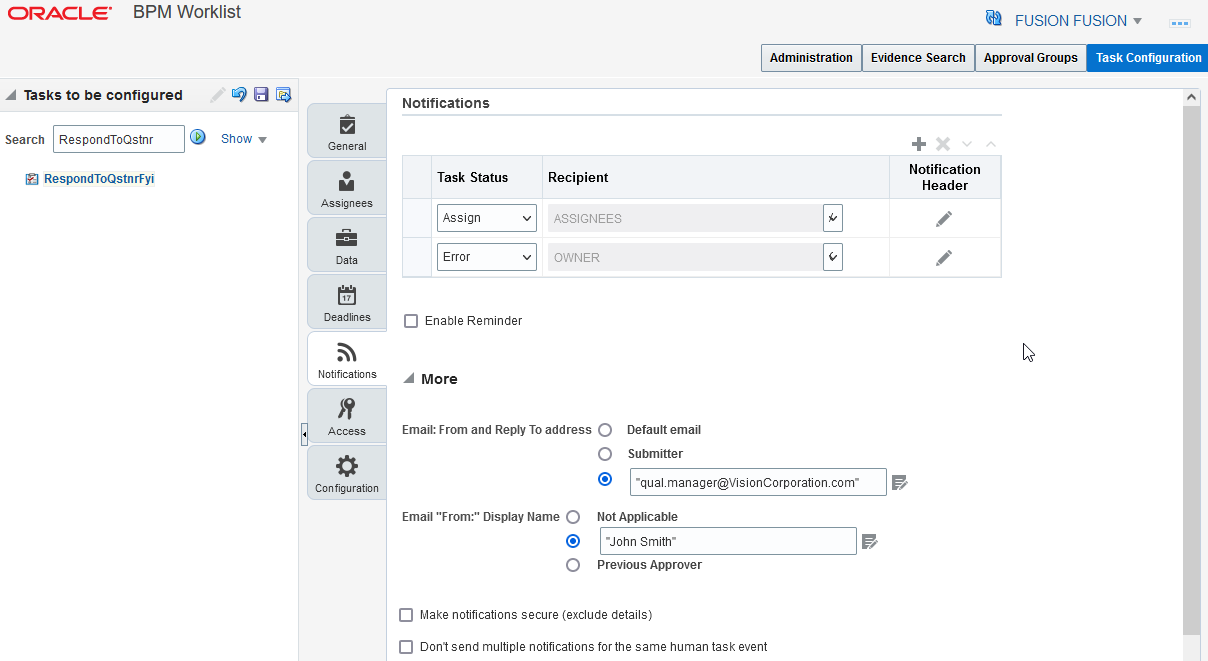The height and width of the screenshot is (661, 1208).
Task: Select the Assignees configuration tab icon
Action: point(346,187)
